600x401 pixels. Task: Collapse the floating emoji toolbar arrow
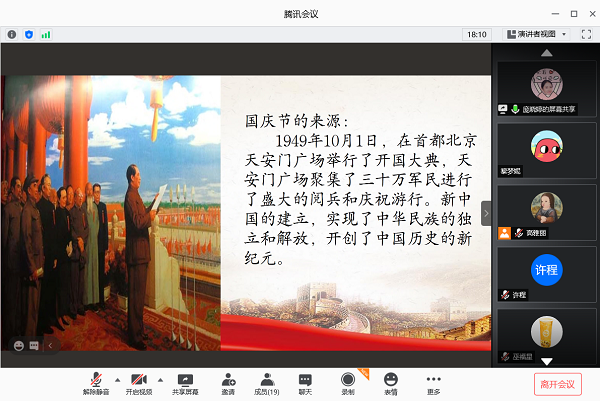click(x=50, y=346)
